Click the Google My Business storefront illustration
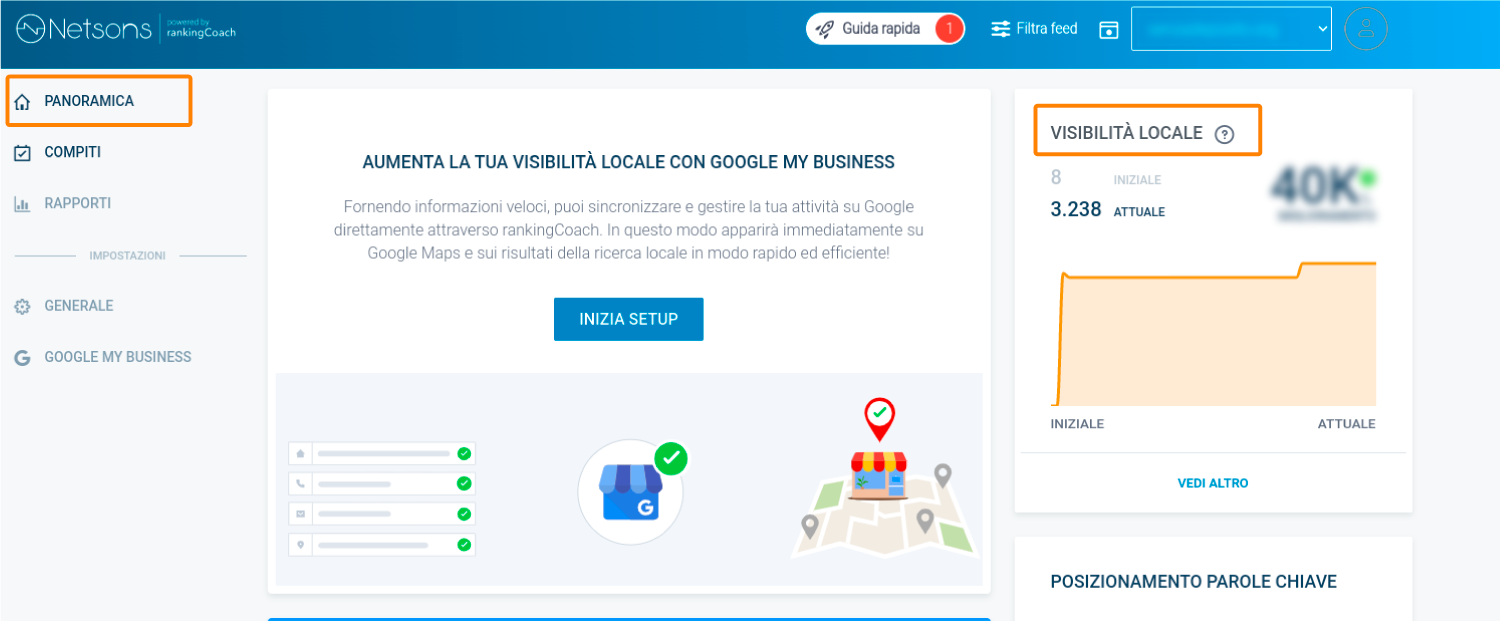Image resolution: width=1500 pixels, height=621 pixels. click(x=630, y=492)
